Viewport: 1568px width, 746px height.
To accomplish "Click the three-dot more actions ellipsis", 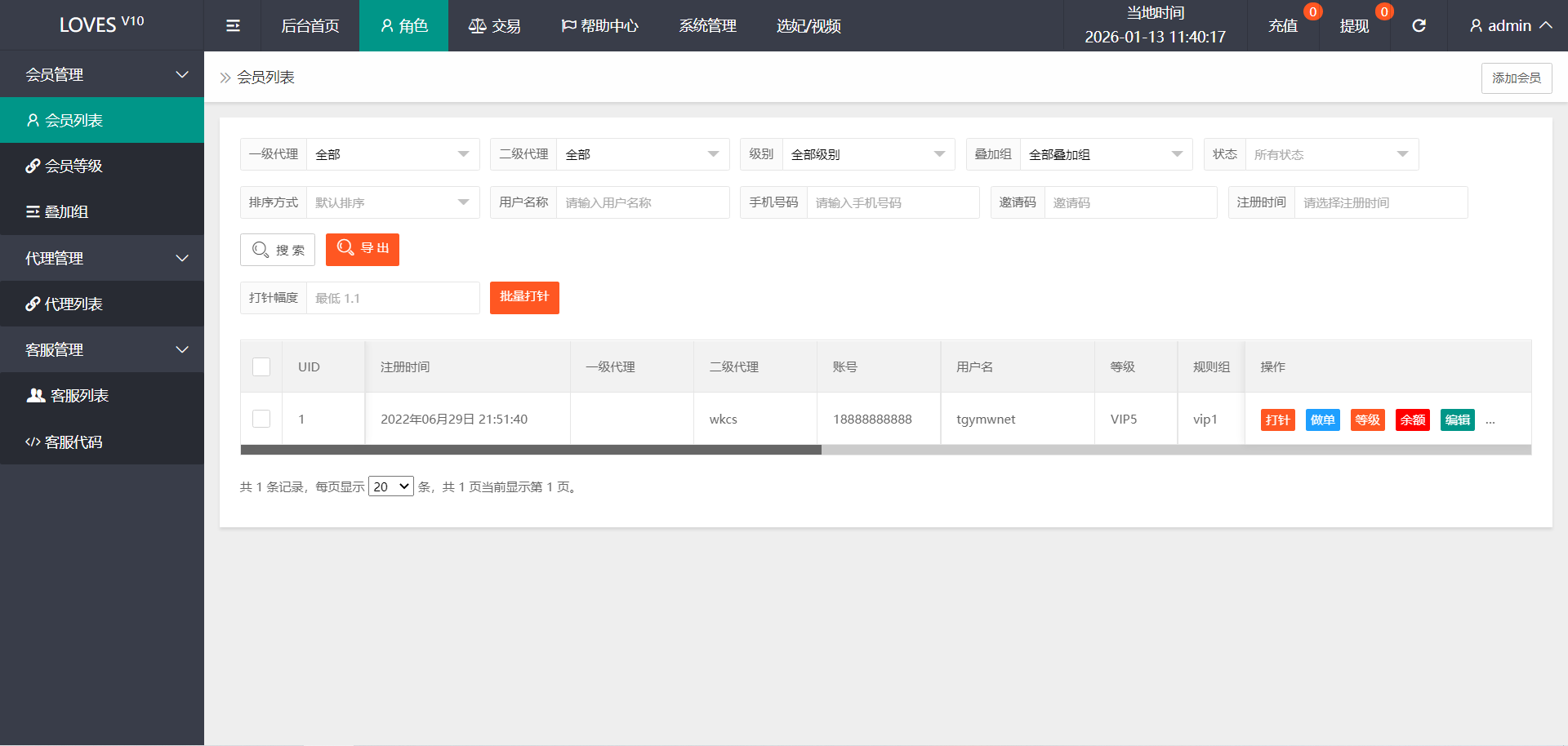I will click(1490, 421).
